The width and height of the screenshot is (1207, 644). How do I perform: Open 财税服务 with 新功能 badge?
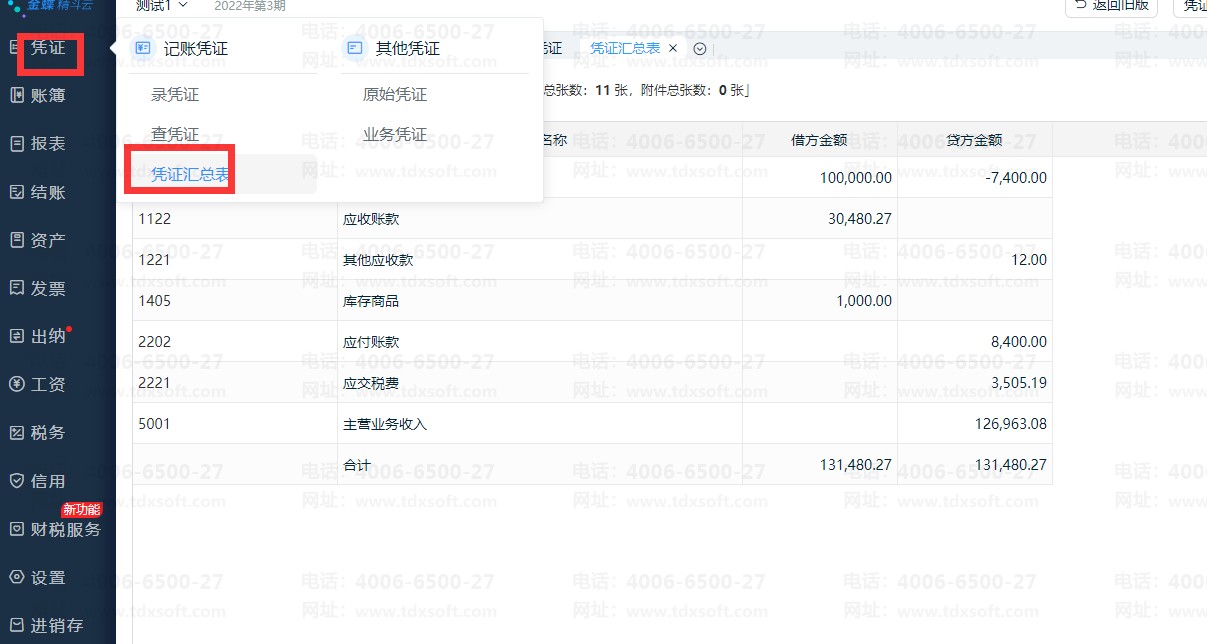point(56,529)
